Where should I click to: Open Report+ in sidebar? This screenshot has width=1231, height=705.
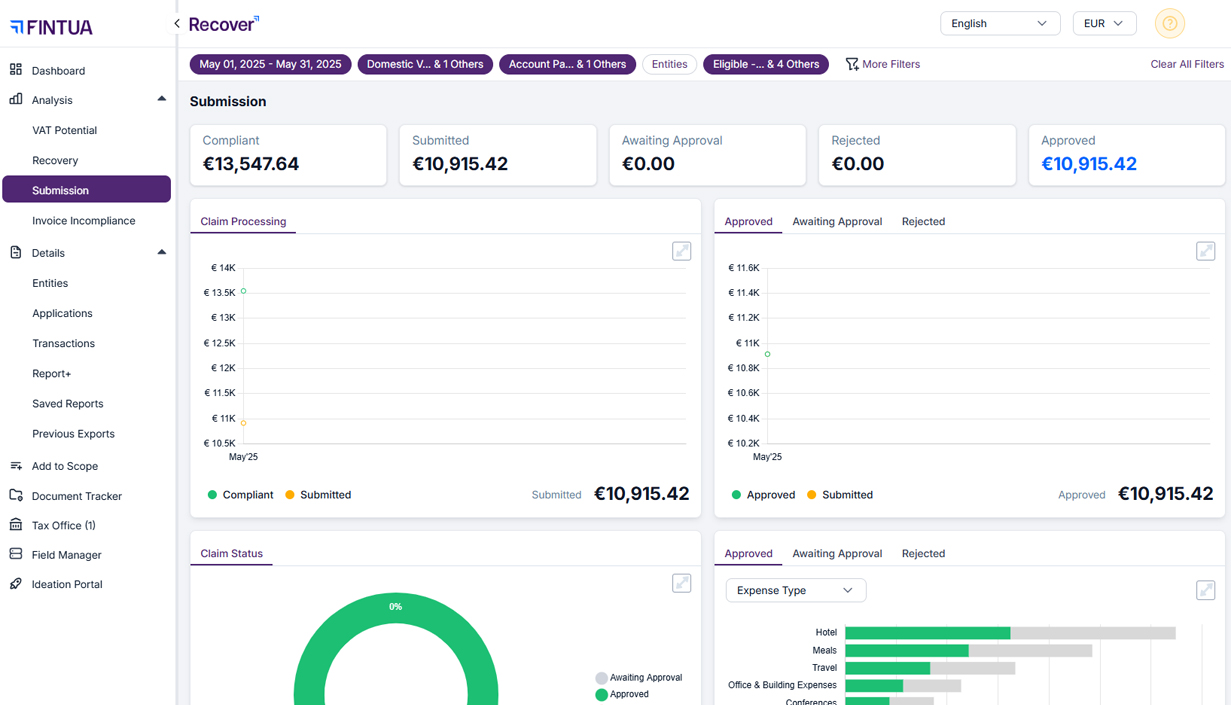51,373
